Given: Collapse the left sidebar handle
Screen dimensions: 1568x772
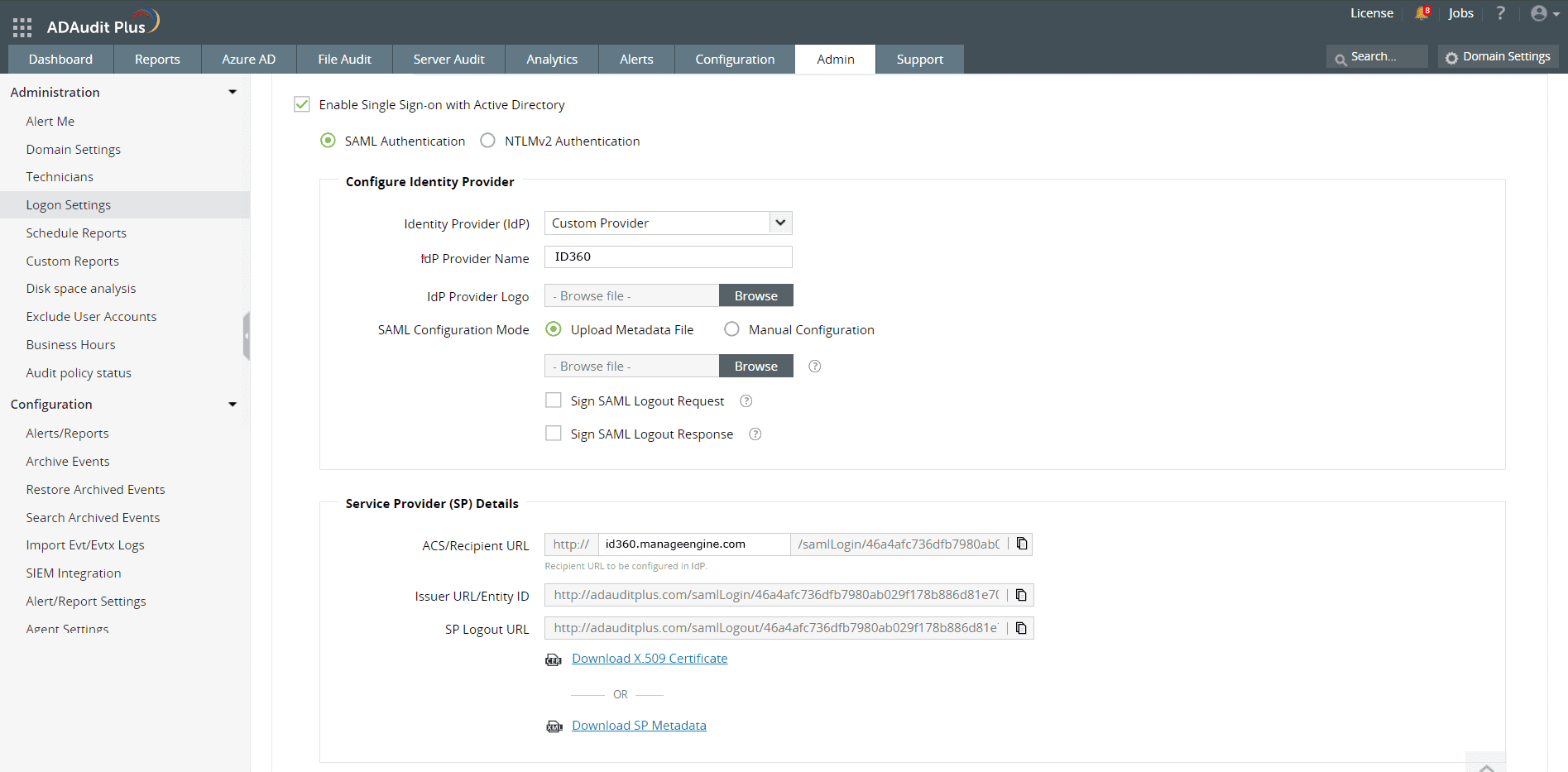Looking at the screenshot, I should coord(247,336).
